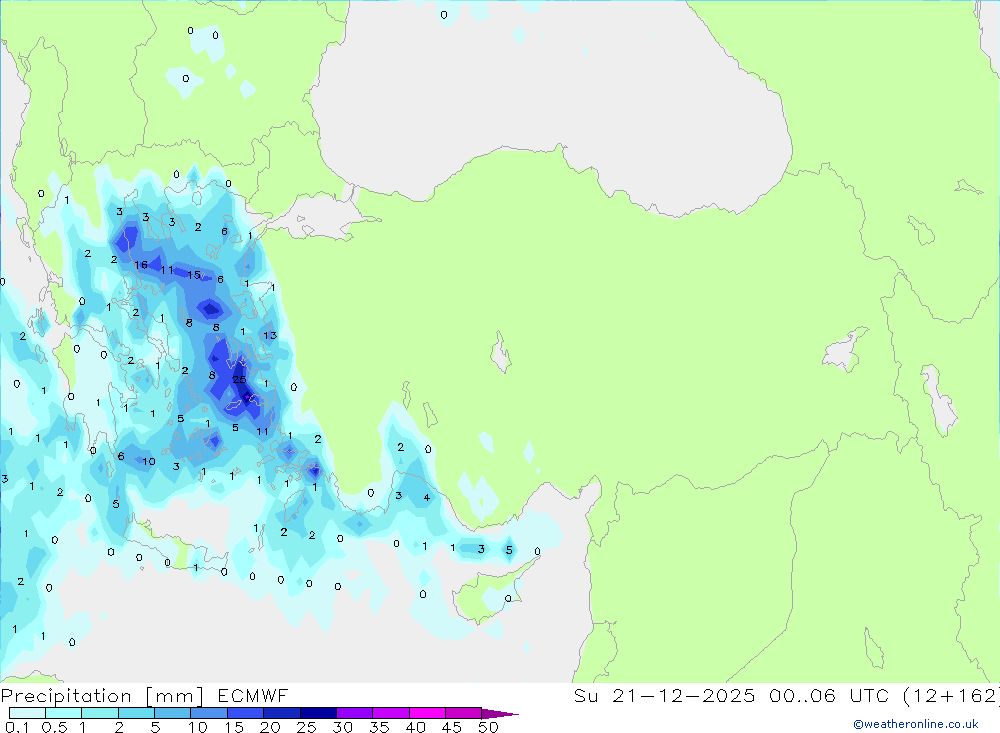The height and width of the screenshot is (733, 1000).
Task: Pick the 1–2 mm legend color box
Action: pos(99,713)
